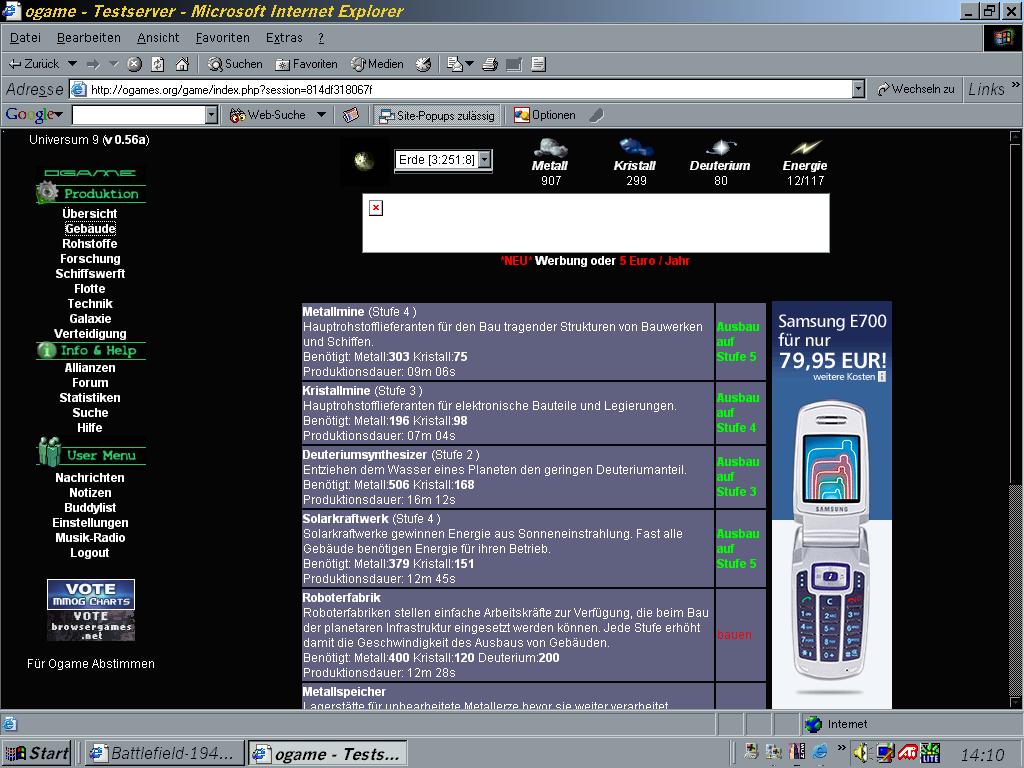Screen dimensions: 1024x768
Task: Click the Discuss toolbar icon next to printer
Action: (x=514, y=64)
